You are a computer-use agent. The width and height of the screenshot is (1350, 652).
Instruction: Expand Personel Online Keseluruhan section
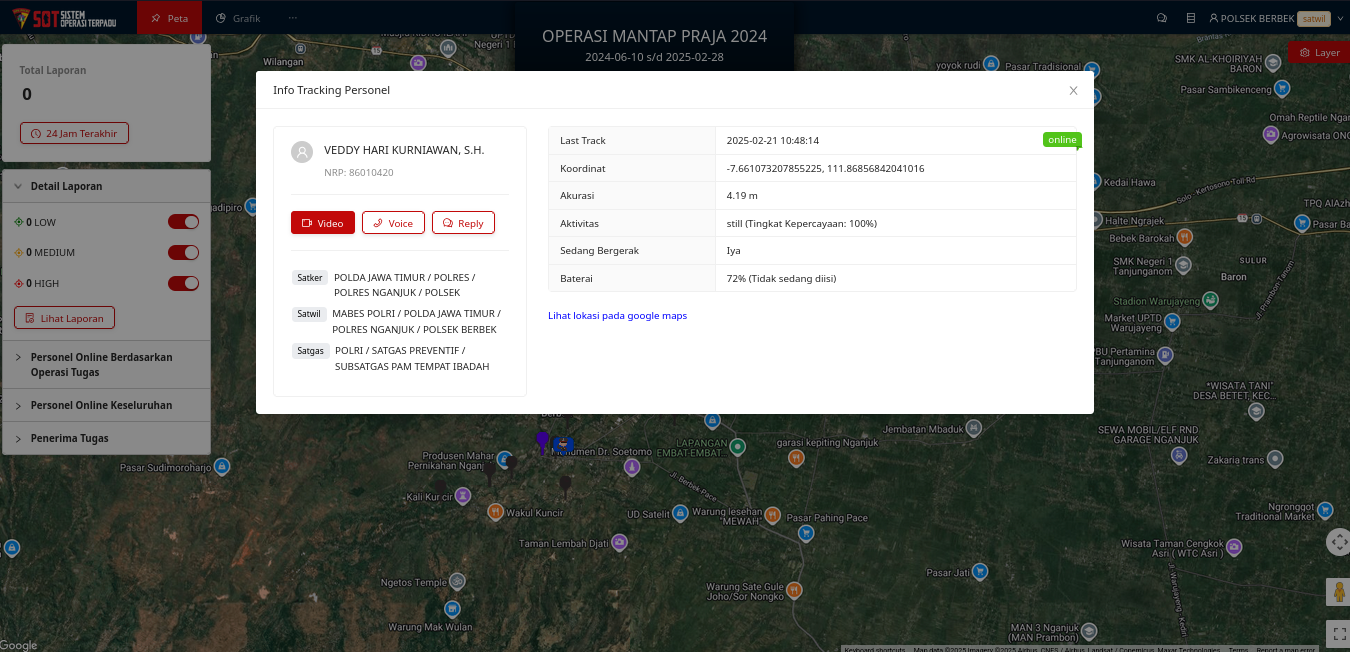coord(101,406)
